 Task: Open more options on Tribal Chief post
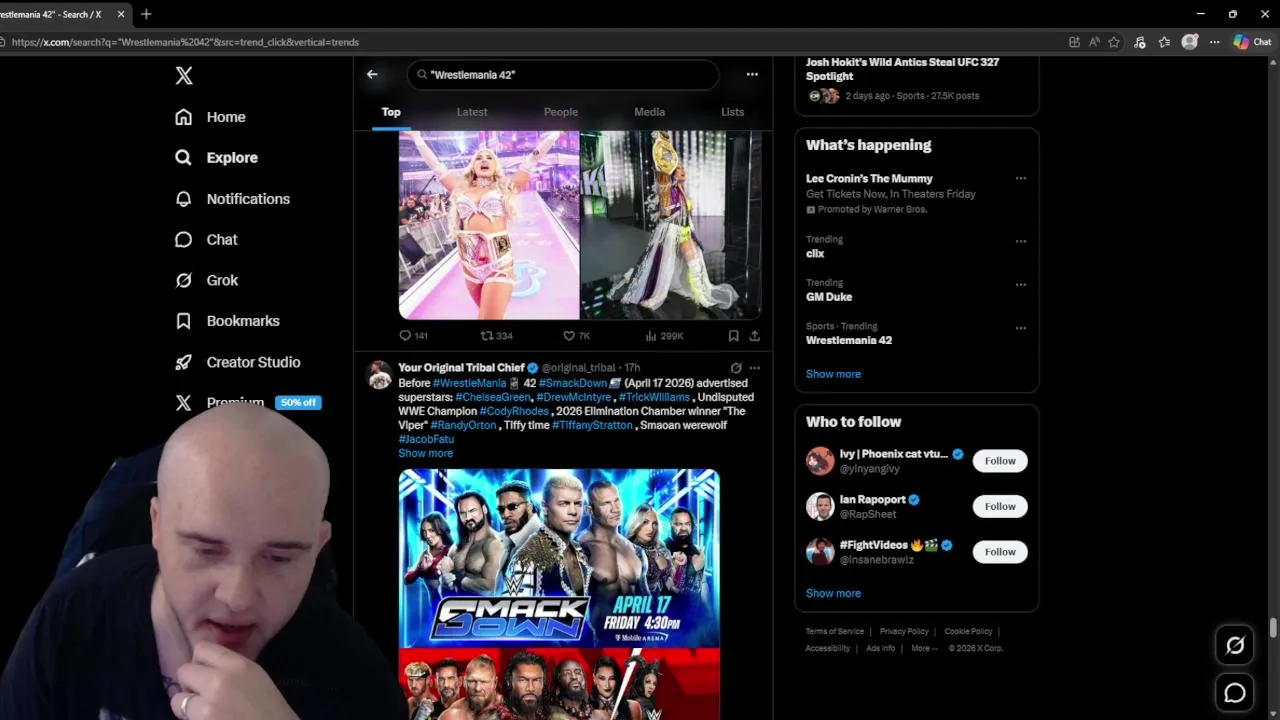755,368
